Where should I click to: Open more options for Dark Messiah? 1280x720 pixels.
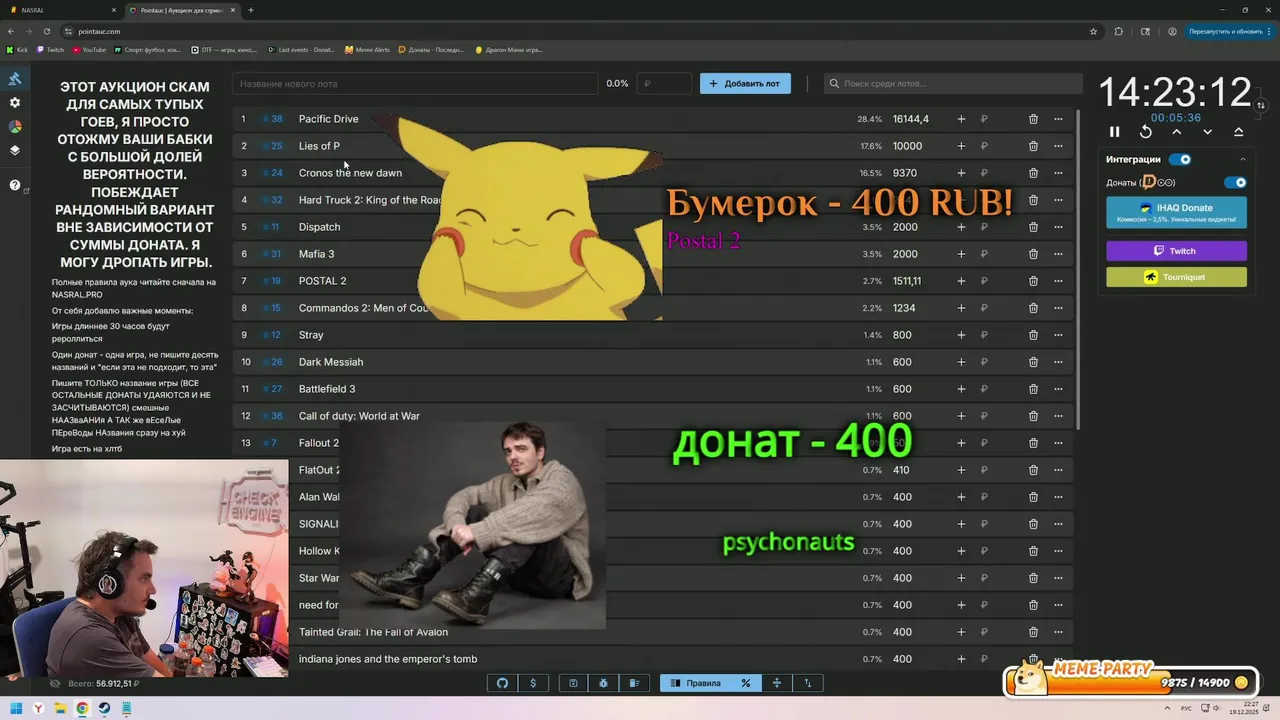coord(1059,362)
